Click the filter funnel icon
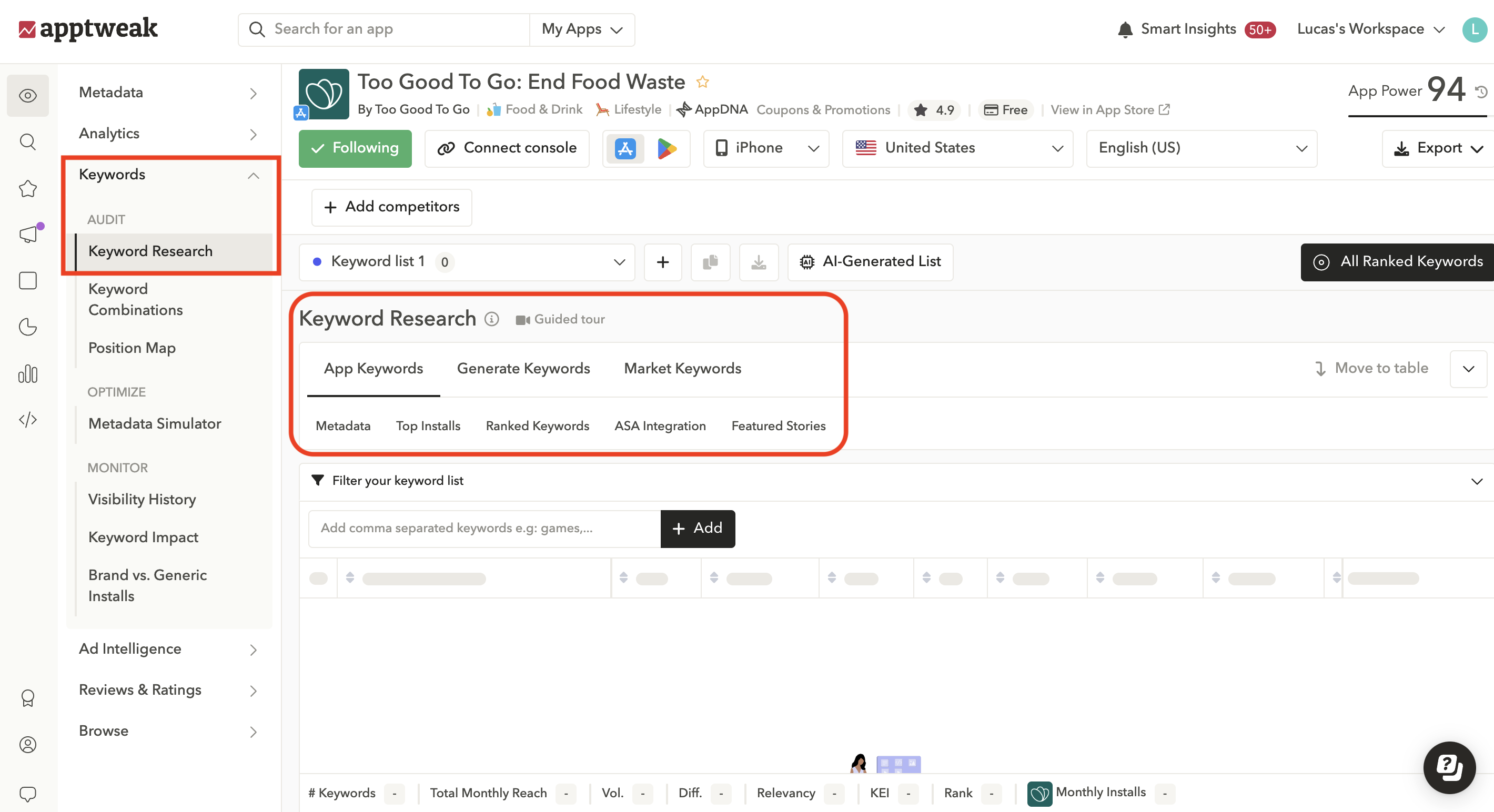The image size is (1494, 812). pos(317,480)
